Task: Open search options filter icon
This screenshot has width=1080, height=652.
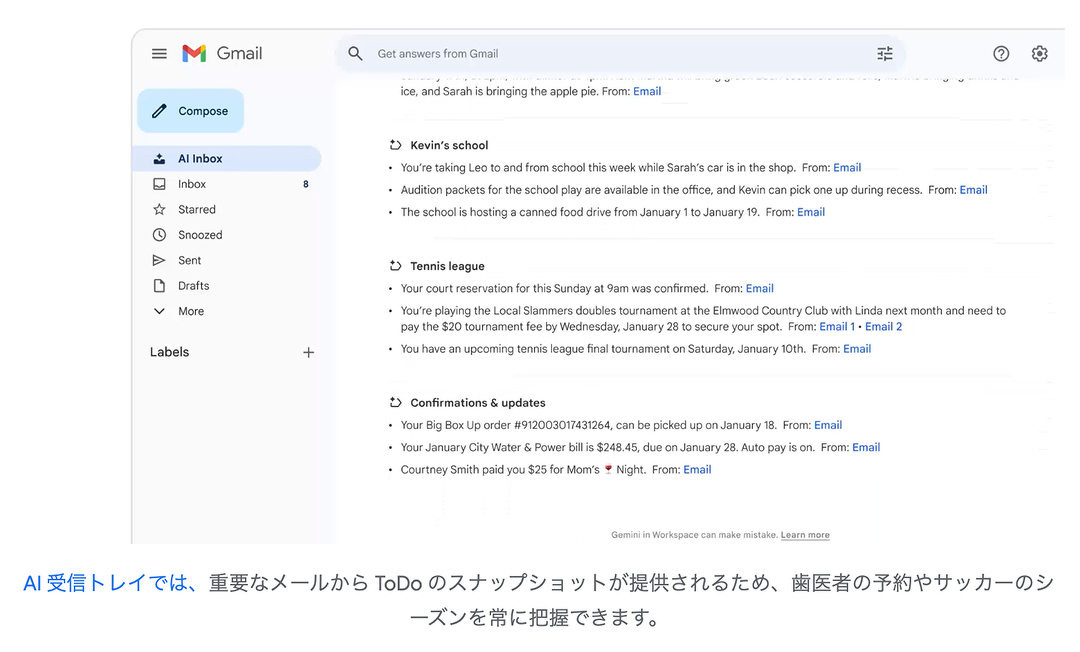Action: pos(884,54)
